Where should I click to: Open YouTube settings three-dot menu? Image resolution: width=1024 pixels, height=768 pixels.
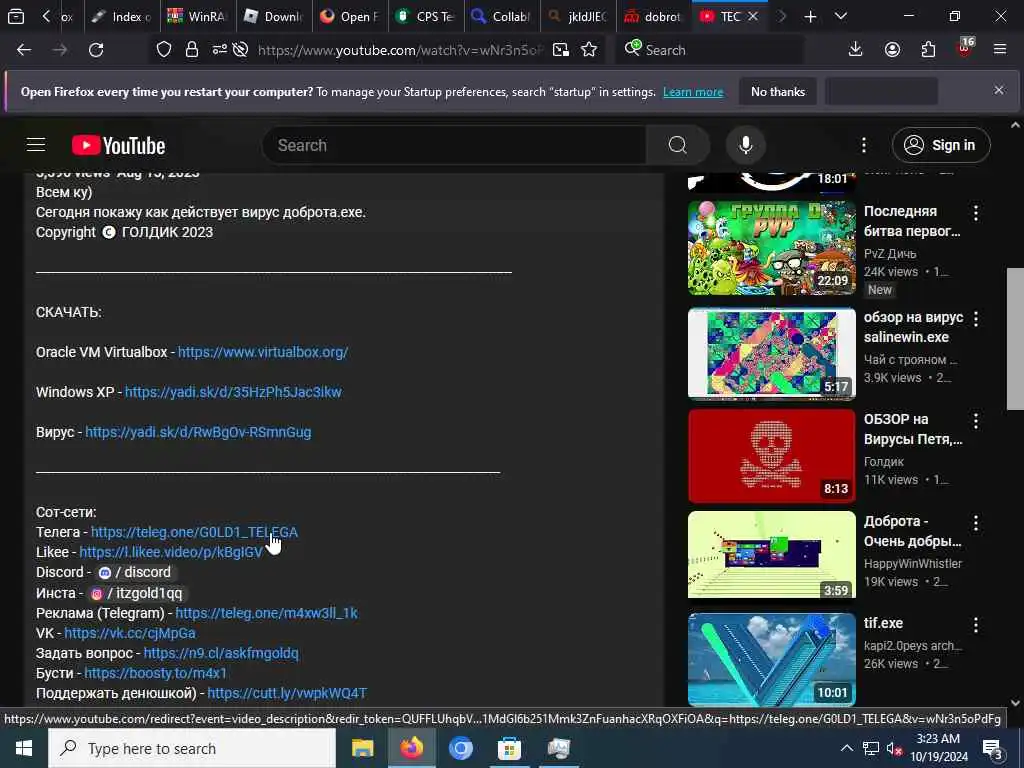pyautogui.click(x=864, y=145)
